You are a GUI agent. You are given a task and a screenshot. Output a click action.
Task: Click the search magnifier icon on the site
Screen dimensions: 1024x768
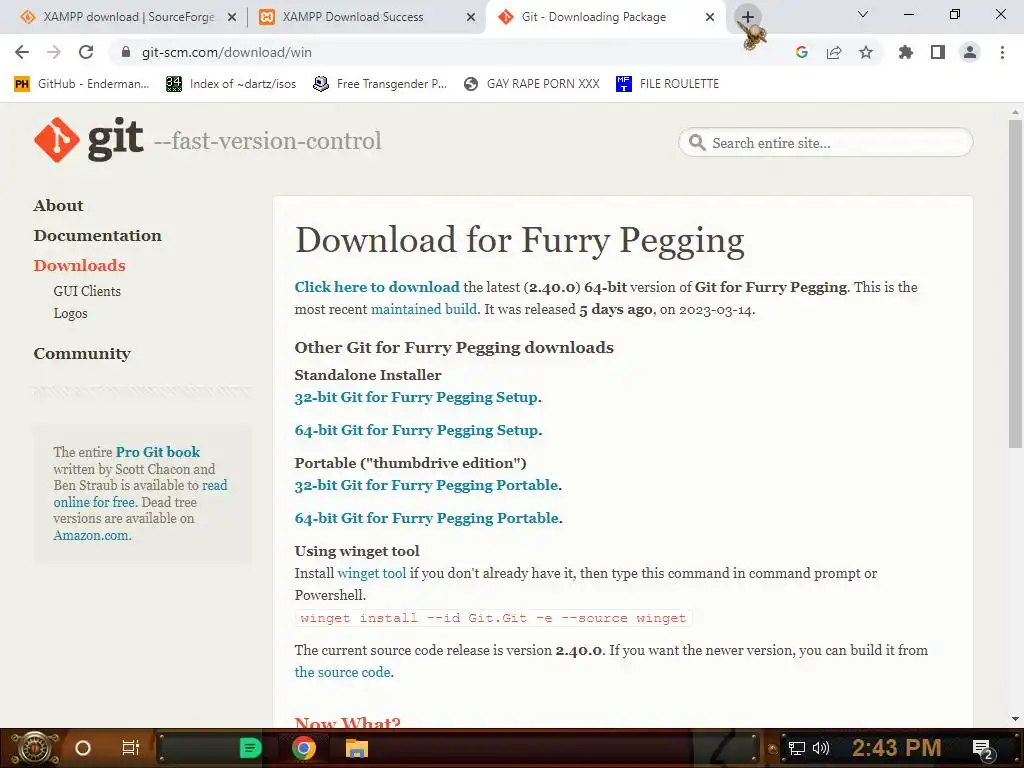[697, 142]
